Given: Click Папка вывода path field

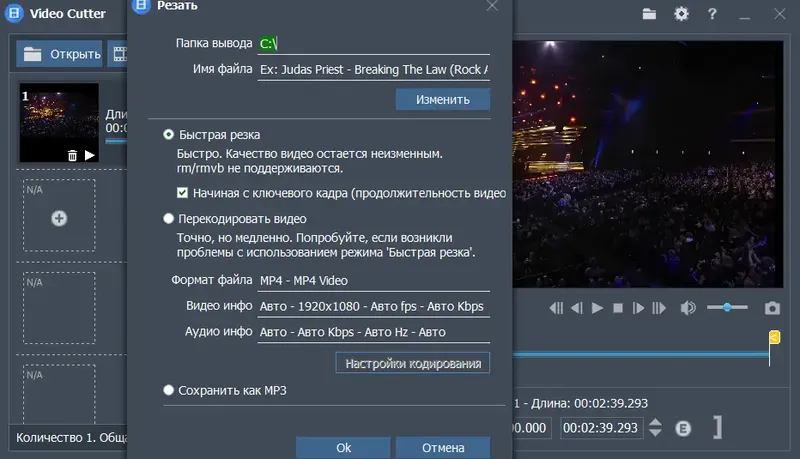Looking at the screenshot, I should [373, 44].
